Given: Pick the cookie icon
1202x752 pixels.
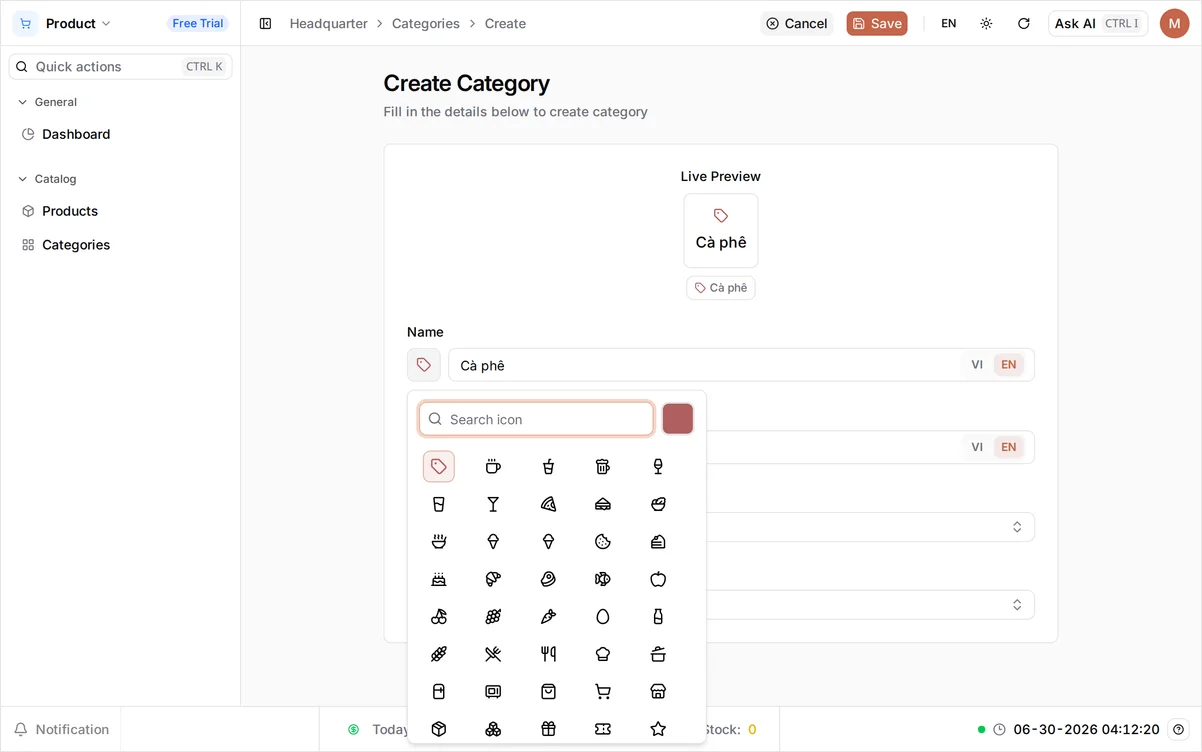Looking at the screenshot, I should click(x=603, y=542).
